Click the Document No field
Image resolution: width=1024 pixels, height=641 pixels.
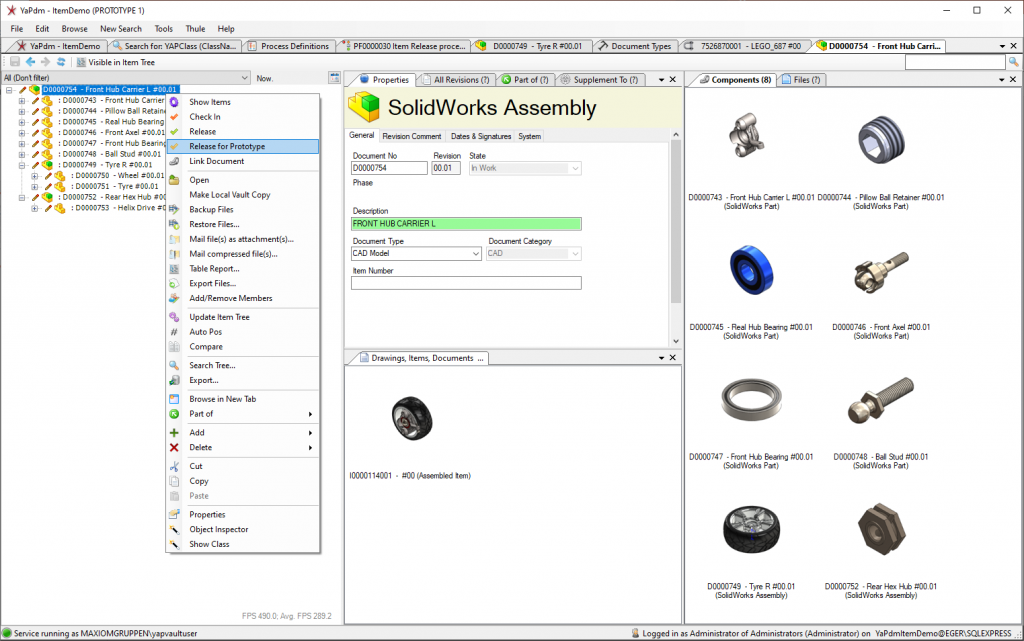coord(389,168)
